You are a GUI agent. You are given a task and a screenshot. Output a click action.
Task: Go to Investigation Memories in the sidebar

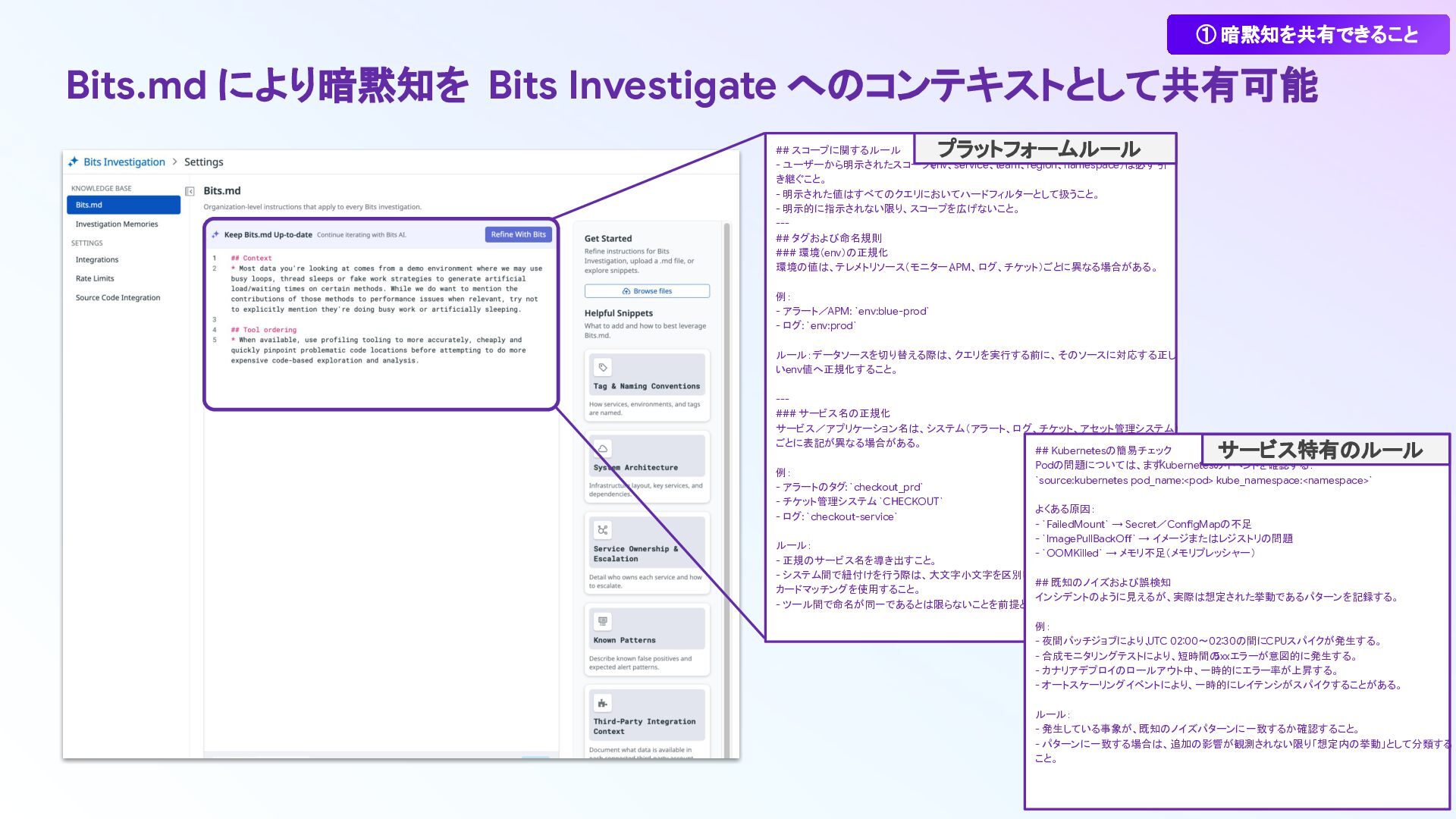click(x=117, y=224)
